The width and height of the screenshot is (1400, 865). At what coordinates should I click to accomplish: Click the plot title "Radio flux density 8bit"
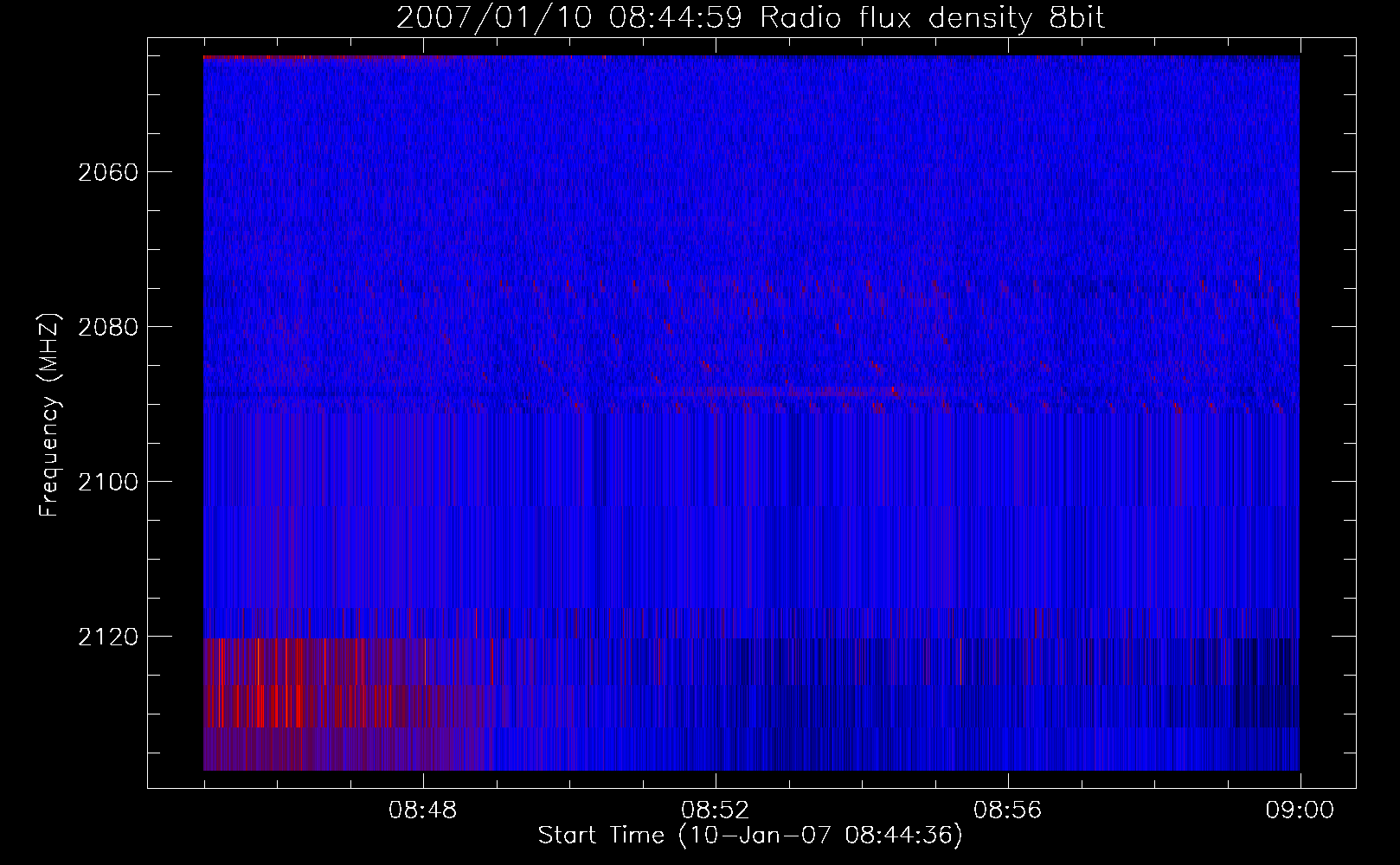coord(932,18)
